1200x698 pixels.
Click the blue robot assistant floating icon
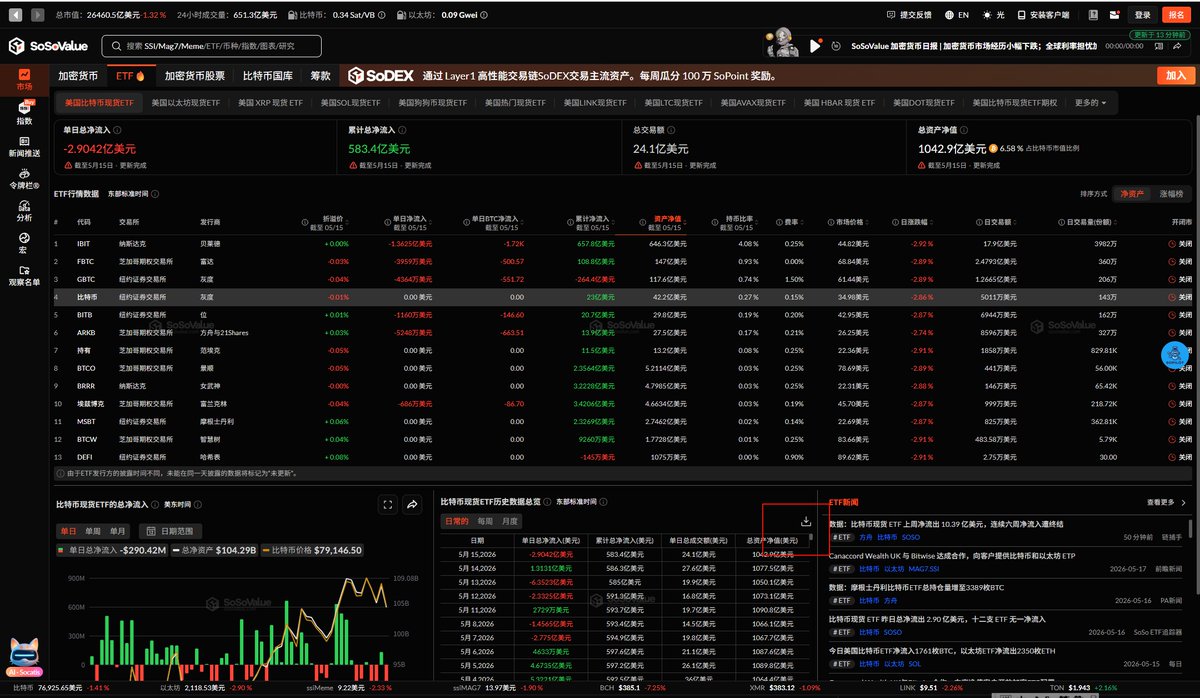coord(1177,354)
